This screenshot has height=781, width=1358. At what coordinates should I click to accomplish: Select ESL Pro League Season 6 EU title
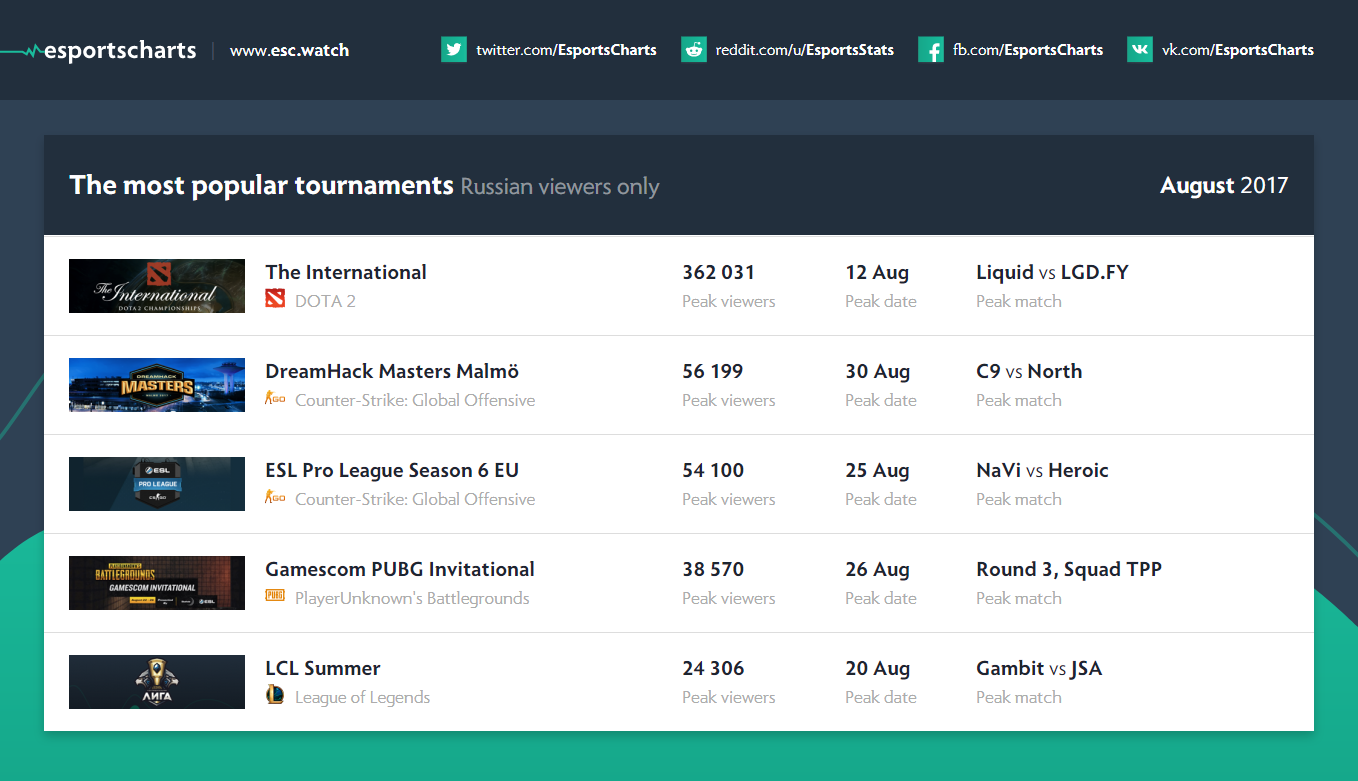pos(392,470)
